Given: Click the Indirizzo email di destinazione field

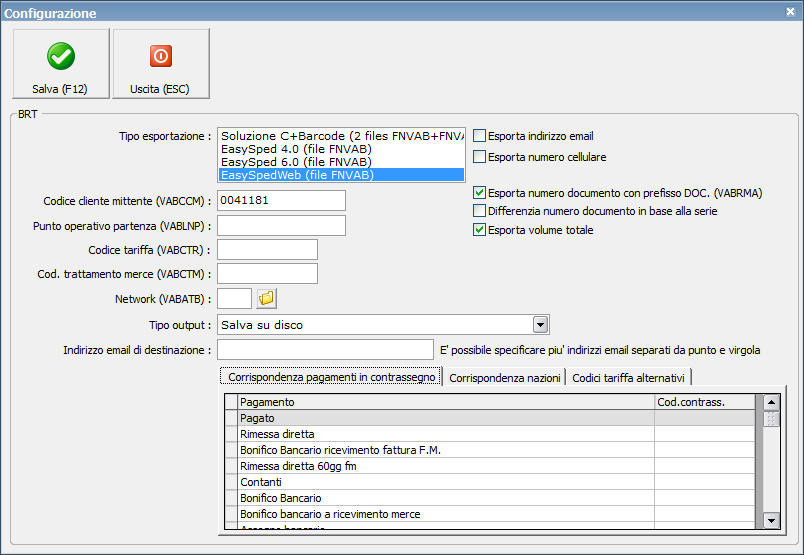Looking at the screenshot, I should [326, 350].
